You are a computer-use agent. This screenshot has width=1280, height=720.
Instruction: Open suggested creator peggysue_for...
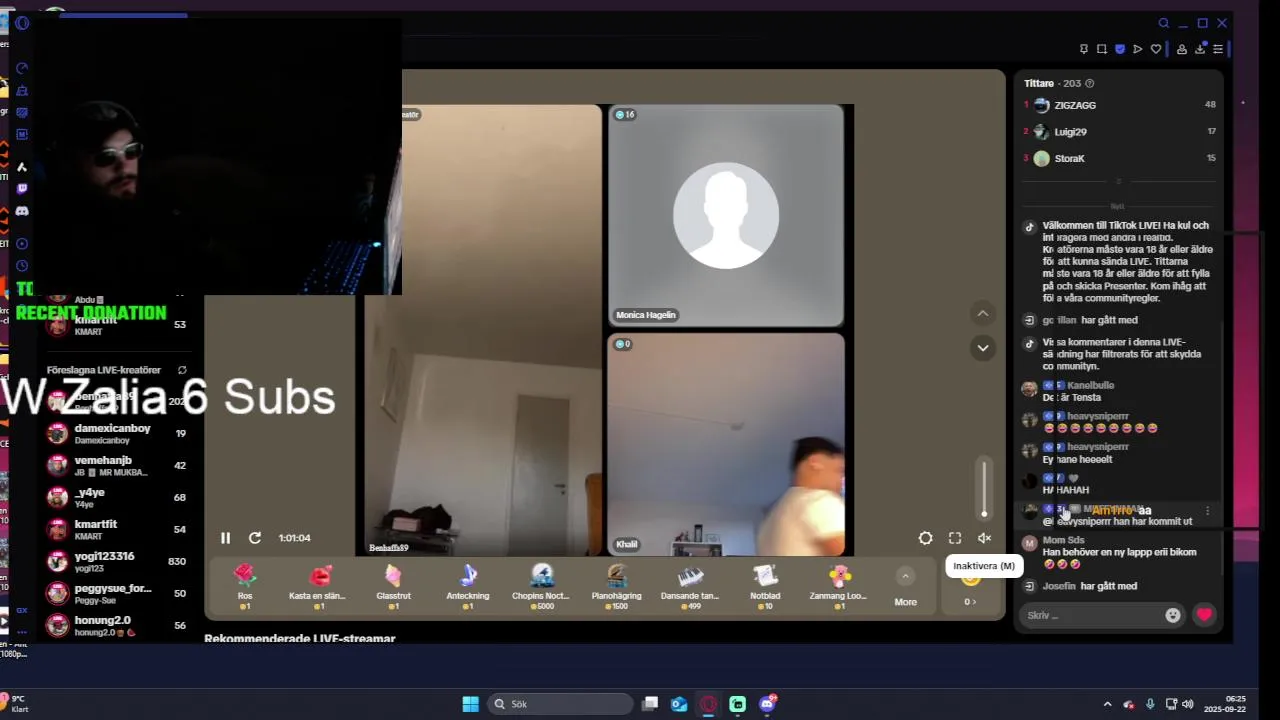[x=116, y=593]
